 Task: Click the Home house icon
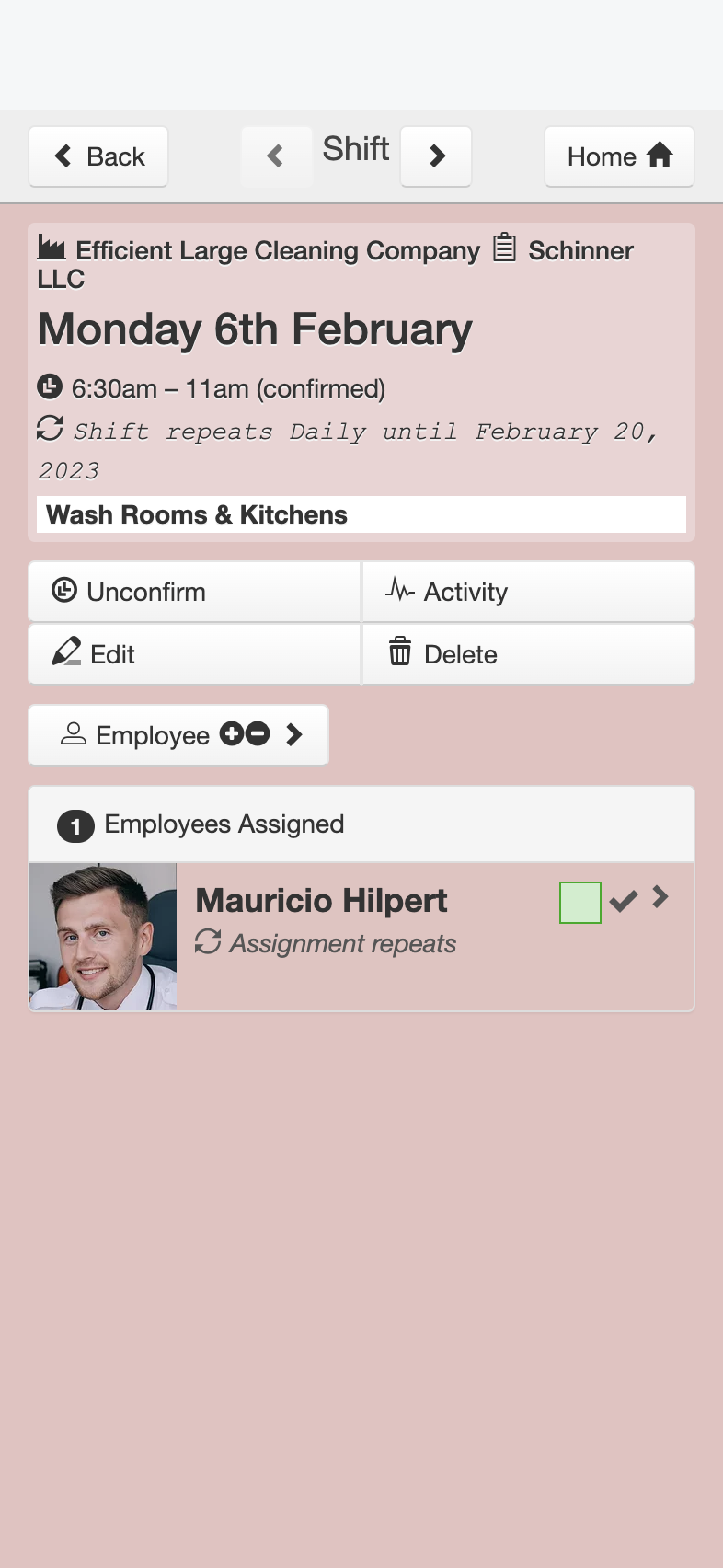click(x=660, y=156)
